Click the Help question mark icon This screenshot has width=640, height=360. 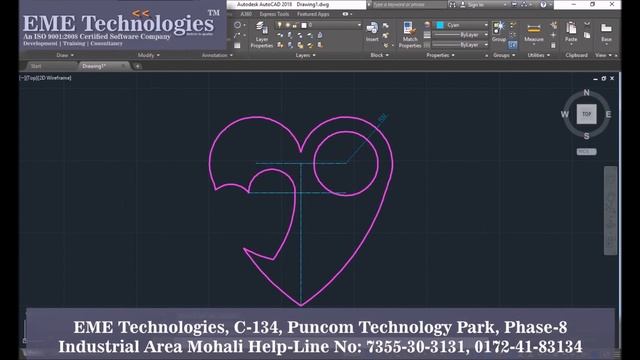click(x=543, y=4)
